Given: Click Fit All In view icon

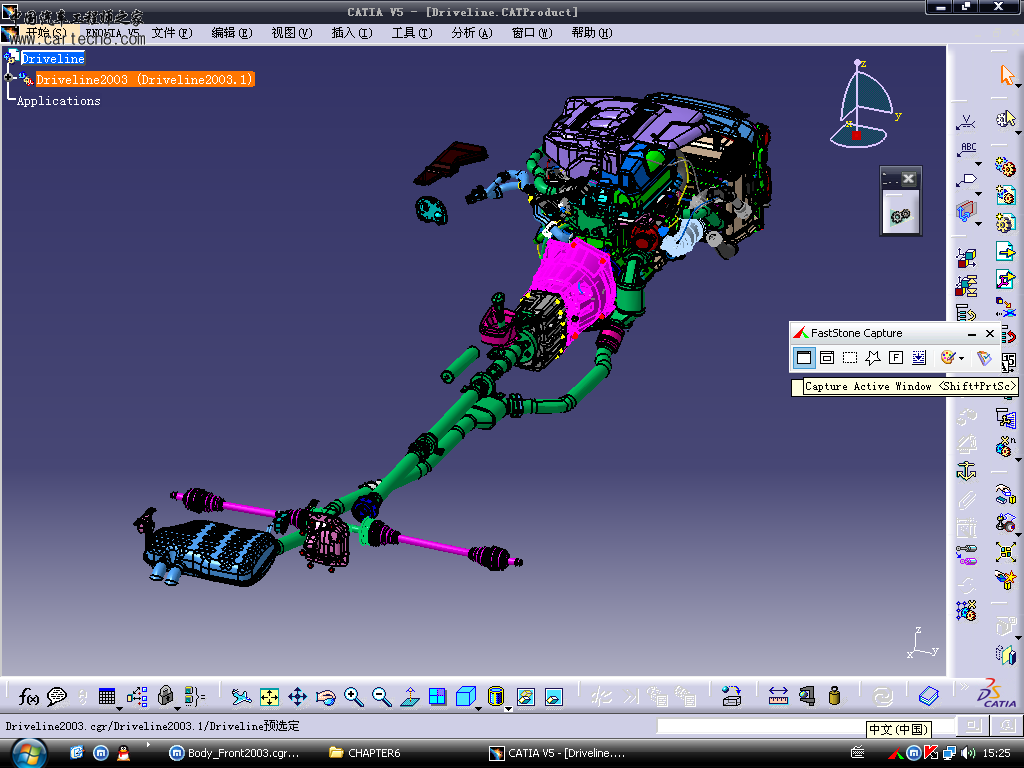Looking at the screenshot, I should coord(269,697).
